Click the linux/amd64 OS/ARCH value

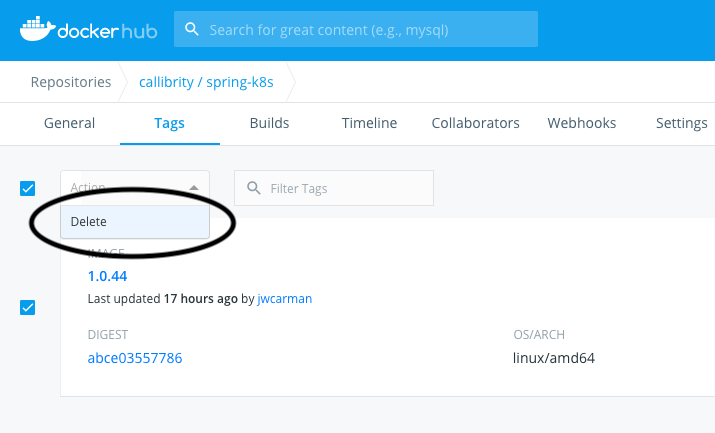tap(554, 358)
